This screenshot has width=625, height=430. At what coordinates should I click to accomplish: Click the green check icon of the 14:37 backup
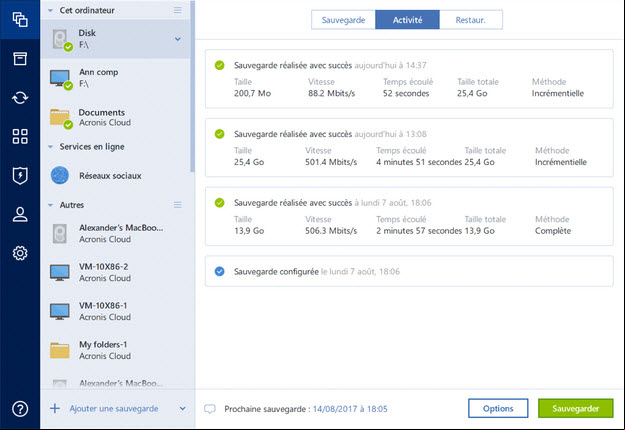(x=220, y=65)
